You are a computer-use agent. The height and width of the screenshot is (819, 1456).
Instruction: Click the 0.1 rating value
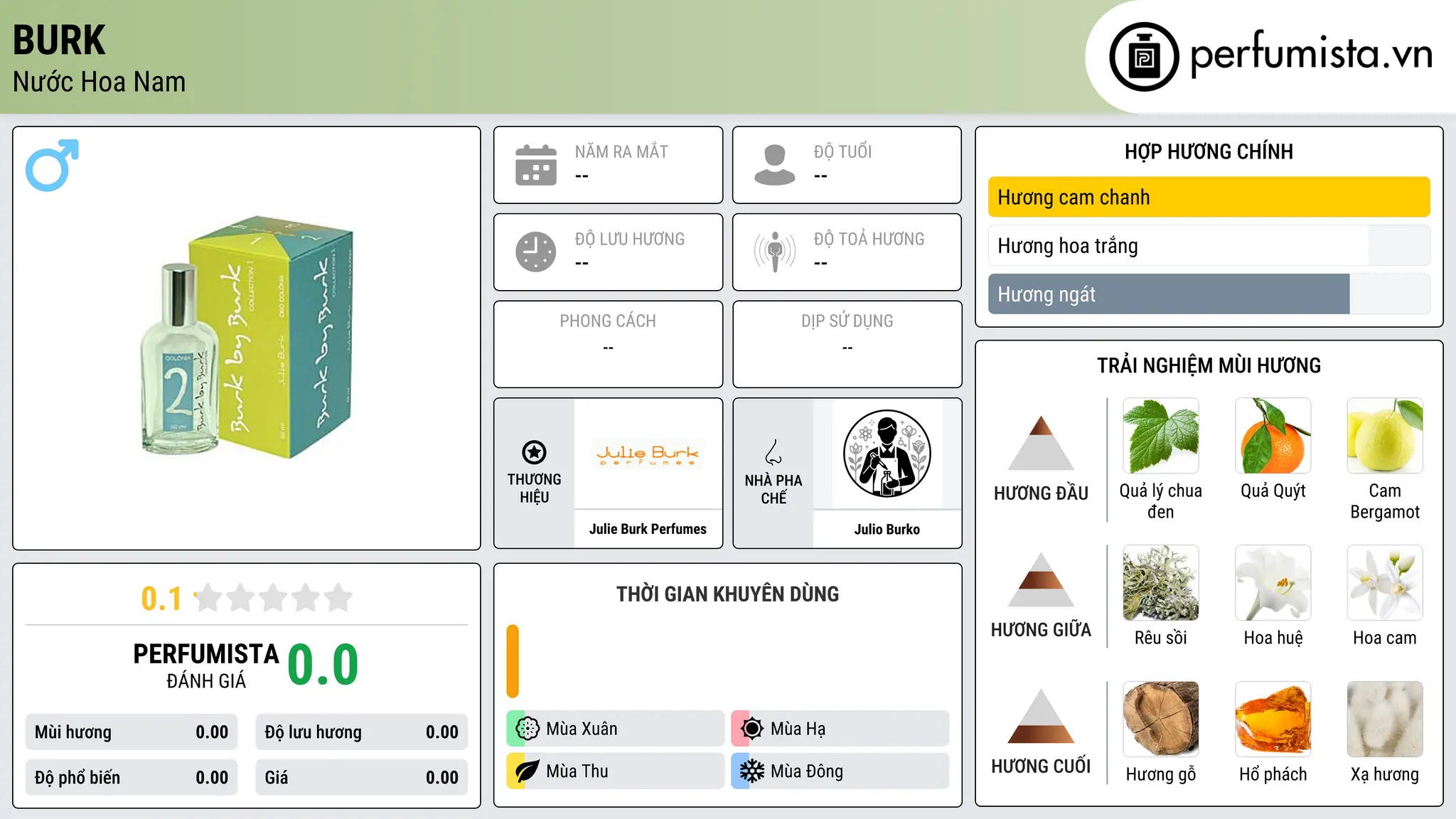(161, 599)
